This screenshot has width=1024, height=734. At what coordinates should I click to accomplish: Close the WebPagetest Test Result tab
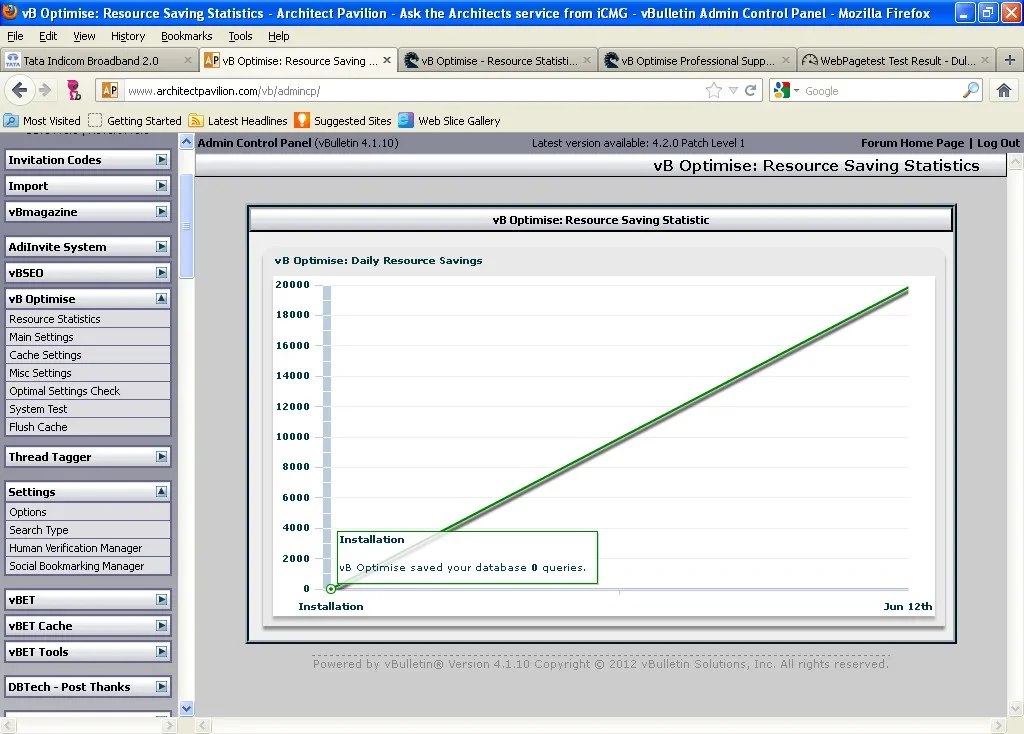pyautogui.click(x=985, y=60)
